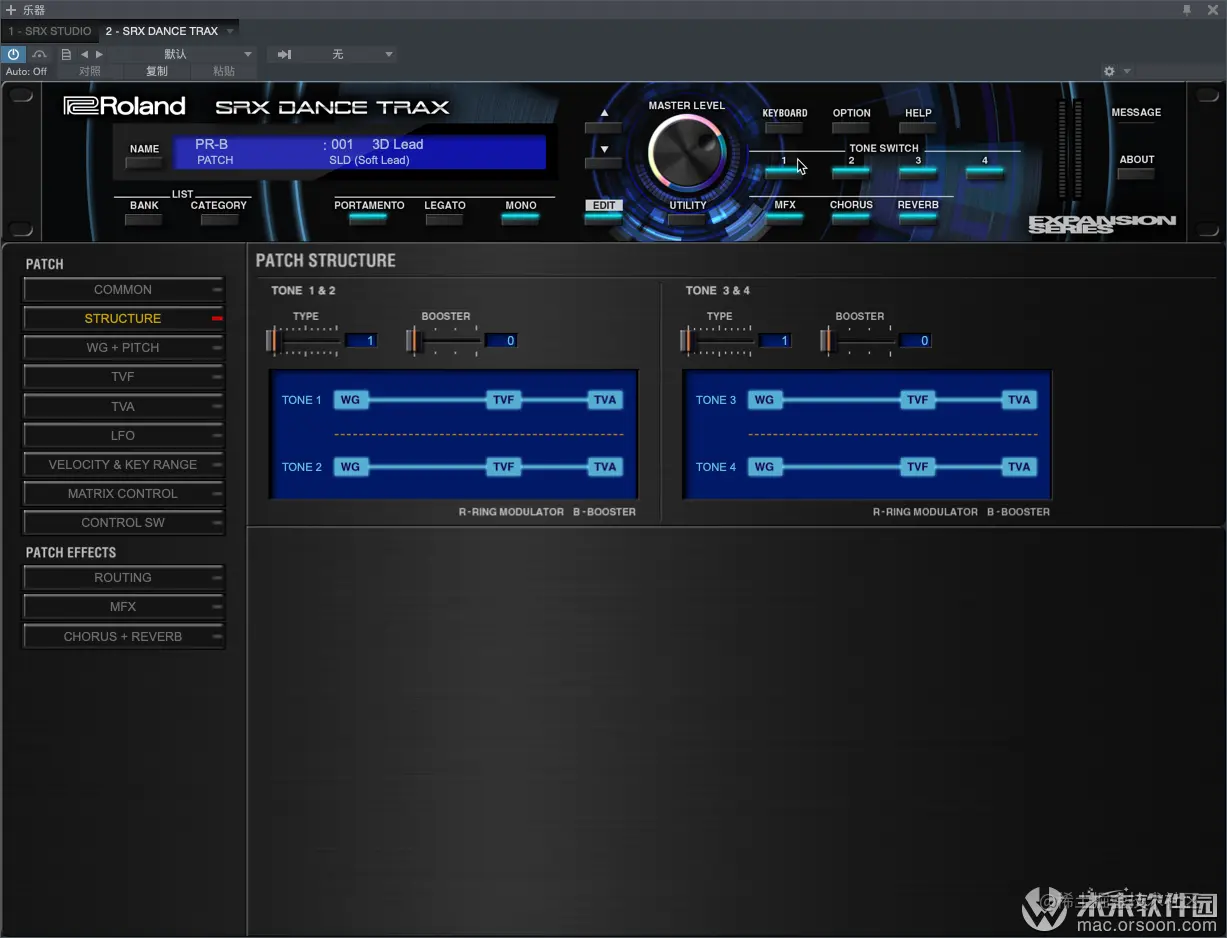Viewport: 1227px width, 938px height.
Task: Click Tone 1 & 2 TYPE slider
Action: pyautogui.click(x=304, y=341)
